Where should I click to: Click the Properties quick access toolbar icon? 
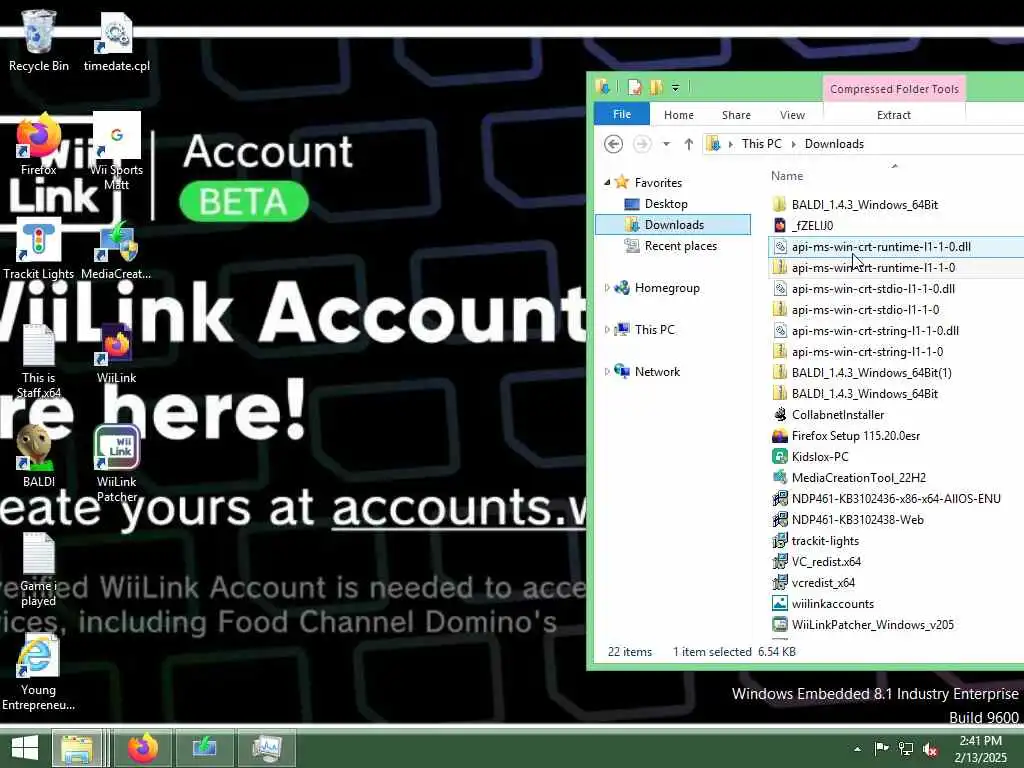click(635, 87)
